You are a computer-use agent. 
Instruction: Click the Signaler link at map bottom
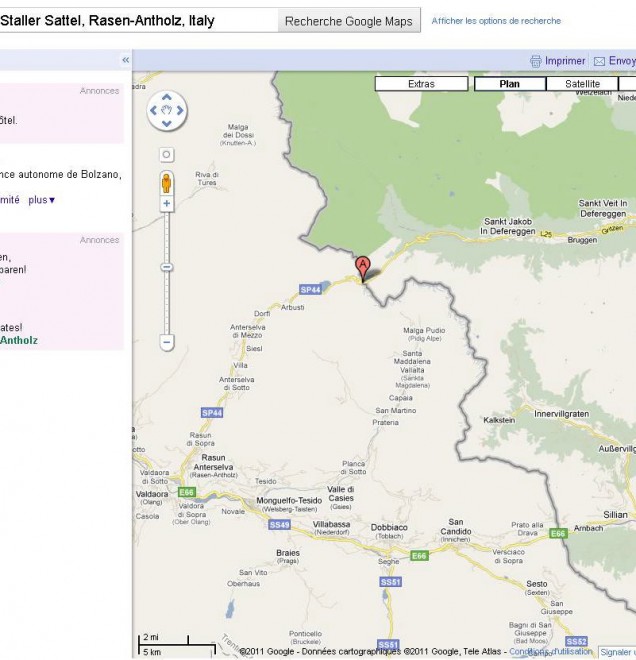pyautogui.click(x=617, y=652)
